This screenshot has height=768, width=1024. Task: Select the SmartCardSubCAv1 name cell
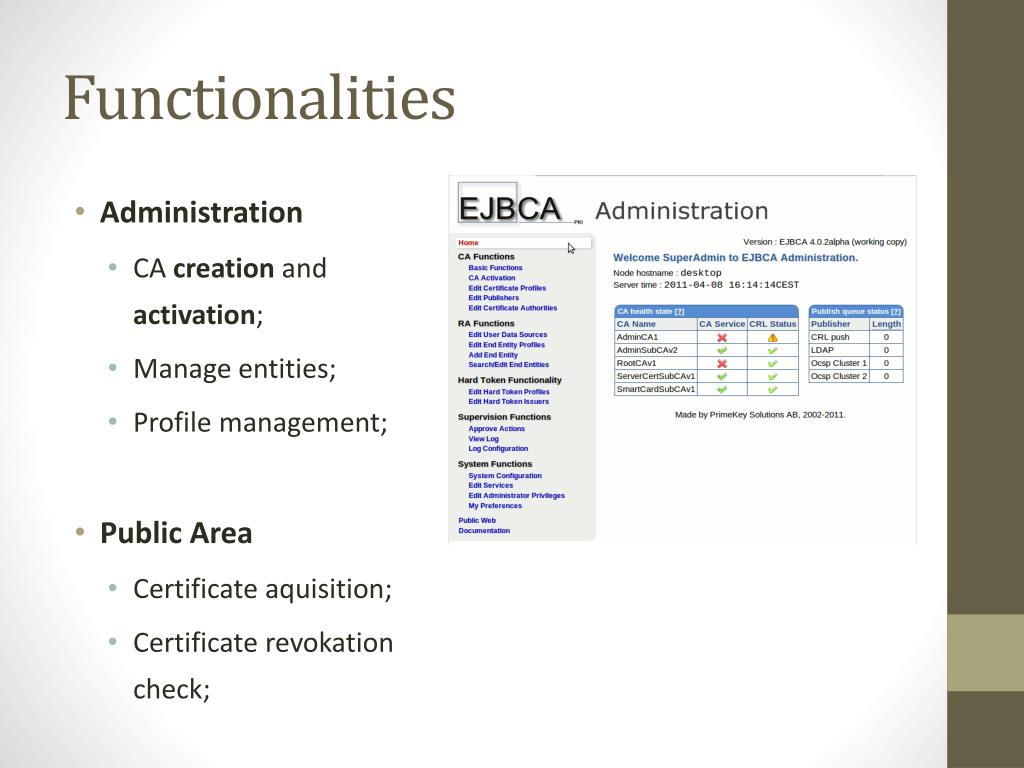point(656,390)
